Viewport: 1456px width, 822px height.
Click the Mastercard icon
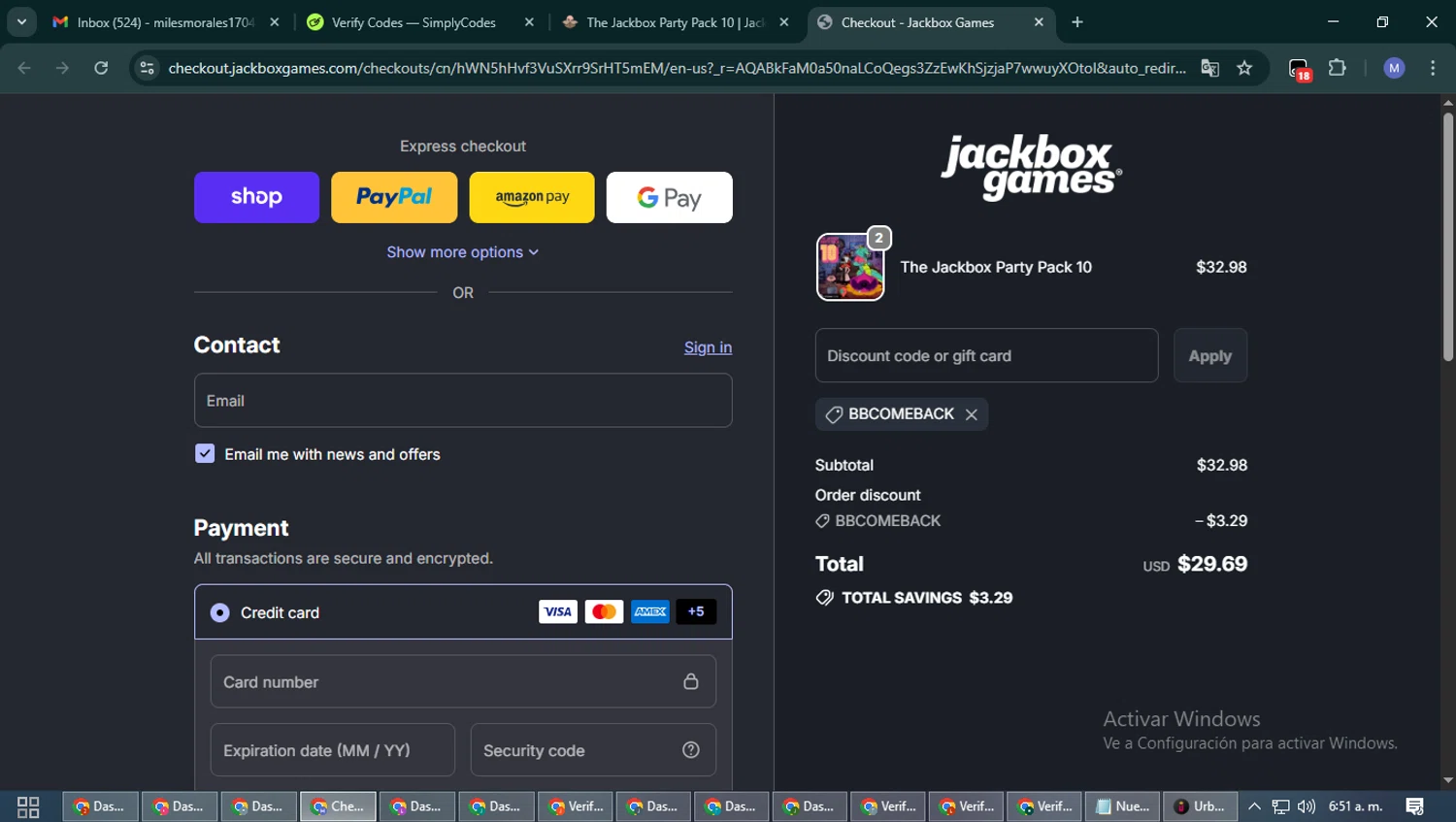pyautogui.click(x=604, y=611)
